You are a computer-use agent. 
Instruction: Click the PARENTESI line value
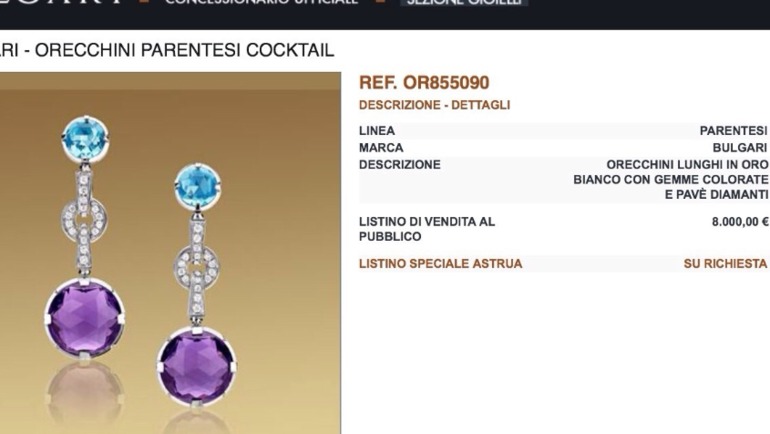point(733,131)
